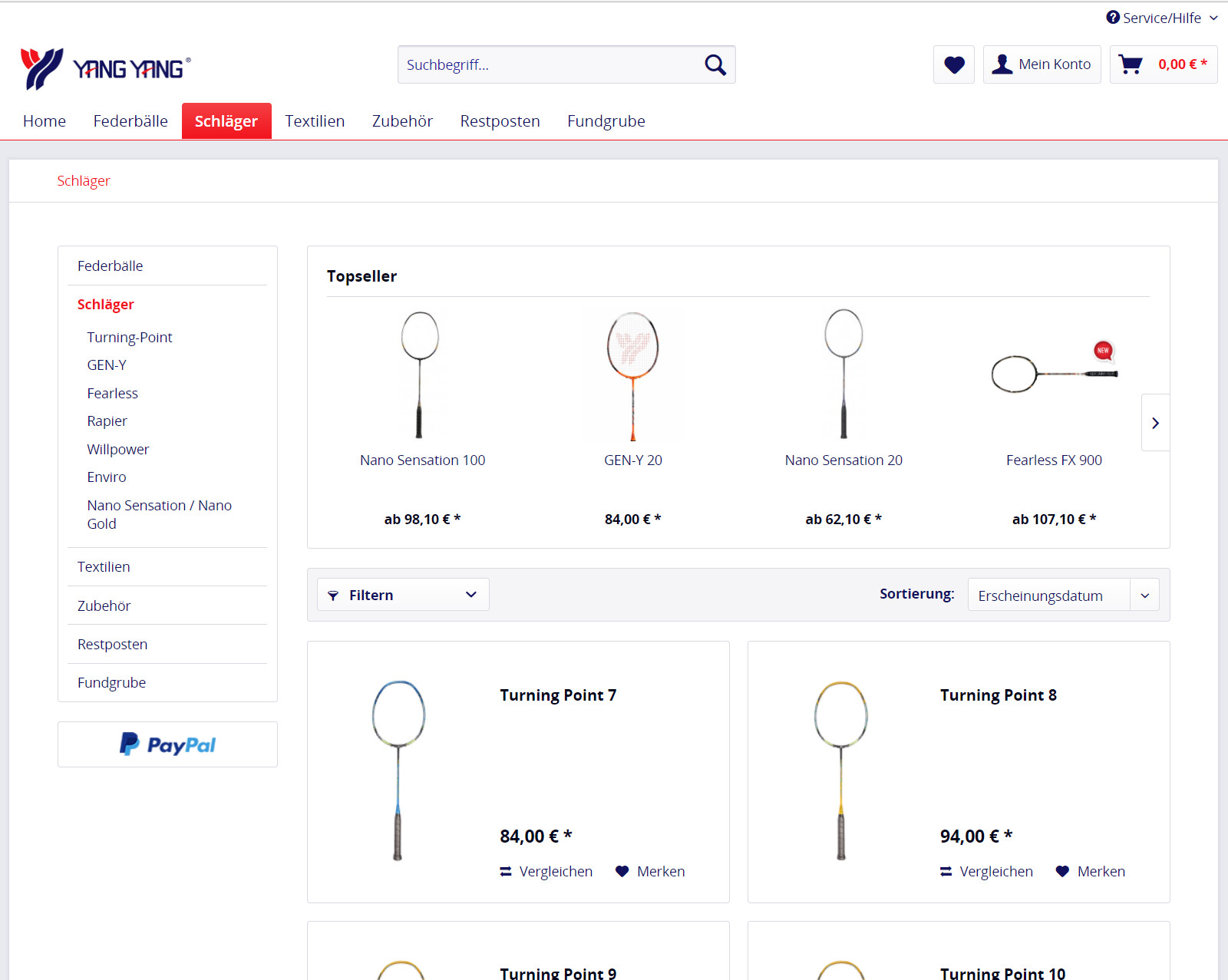Click the Mein Konto user icon
This screenshot has width=1228, height=980.
tap(1002, 64)
